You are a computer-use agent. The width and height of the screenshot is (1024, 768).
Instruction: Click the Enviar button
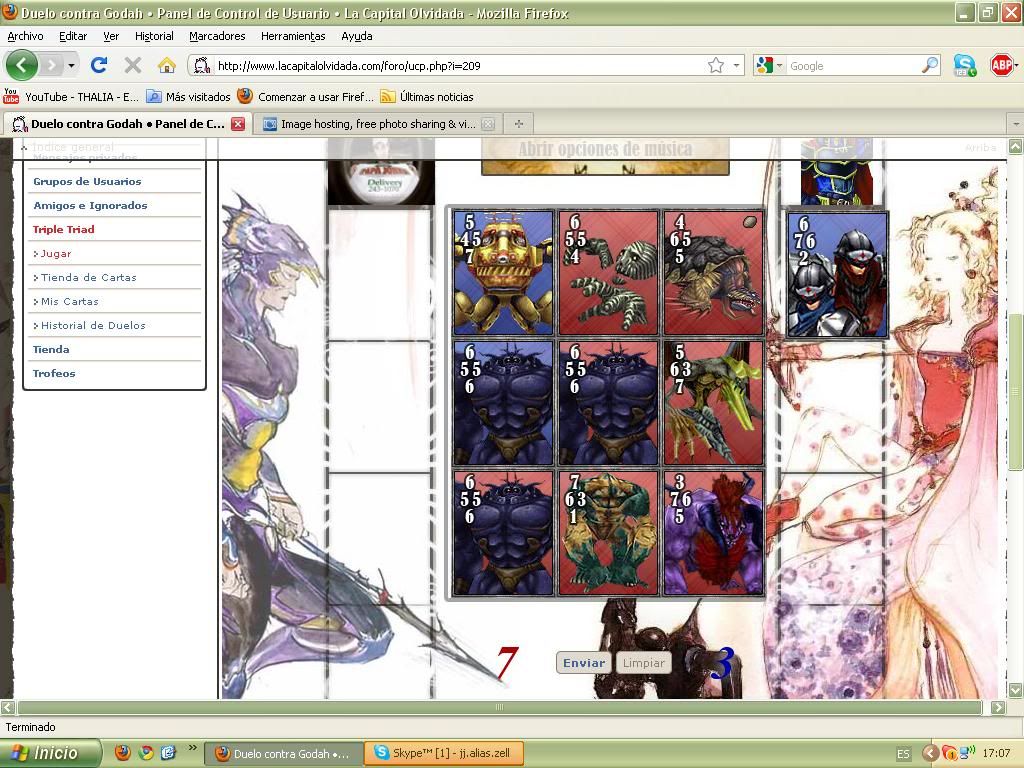[x=584, y=663]
